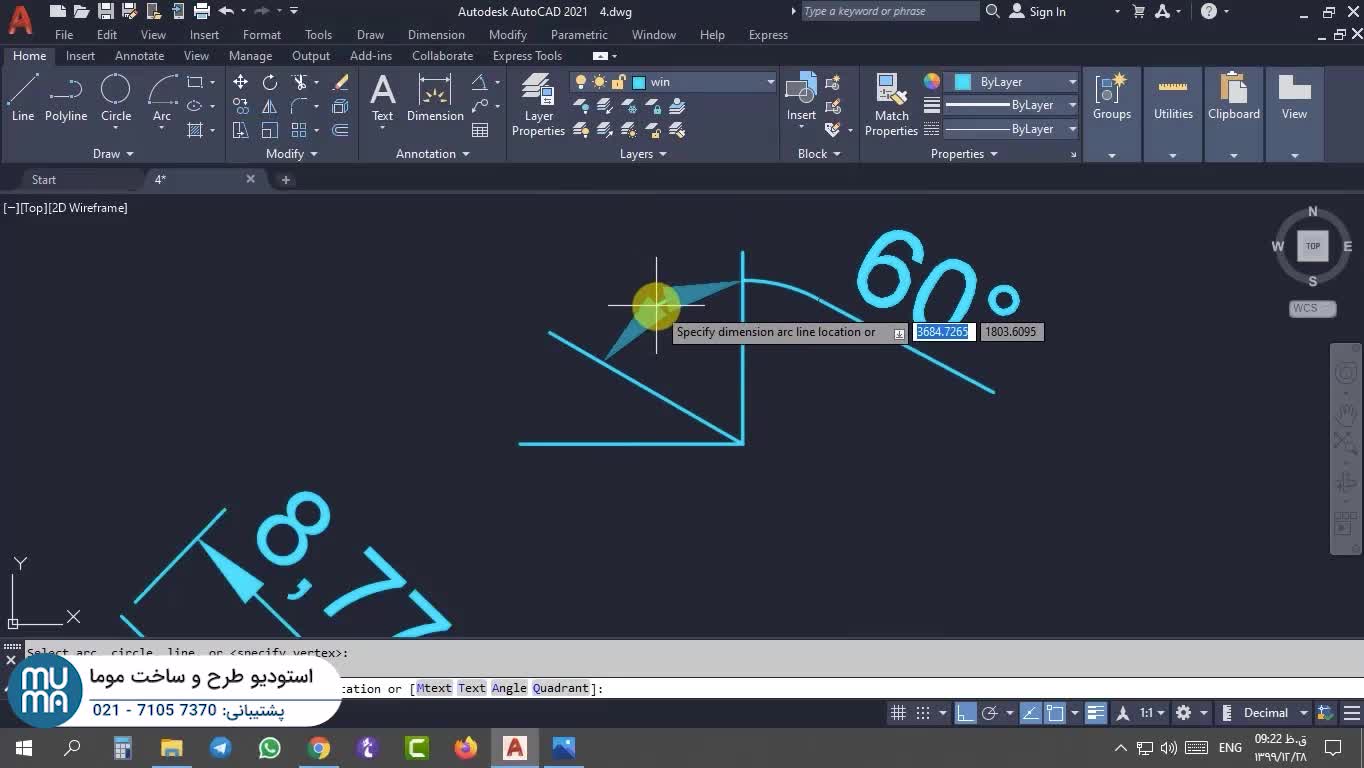Toggle the drawing grid display
The width and height of the screenshot is (1364, 768).
coord(898,713)
